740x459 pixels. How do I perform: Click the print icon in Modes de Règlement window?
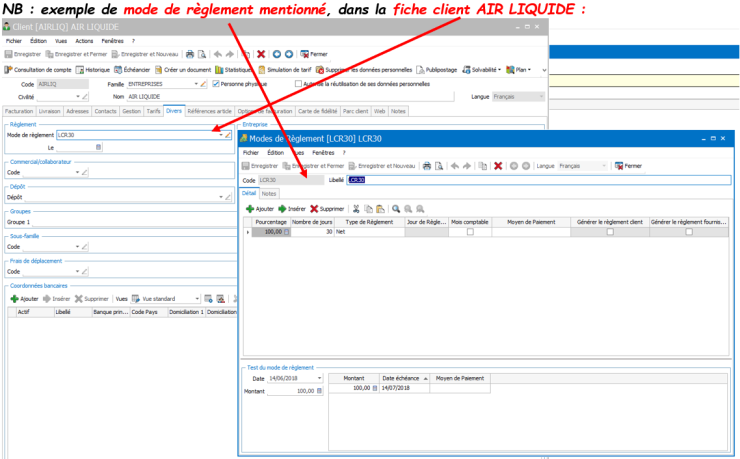pyautogui.click(x=427, y=166)
